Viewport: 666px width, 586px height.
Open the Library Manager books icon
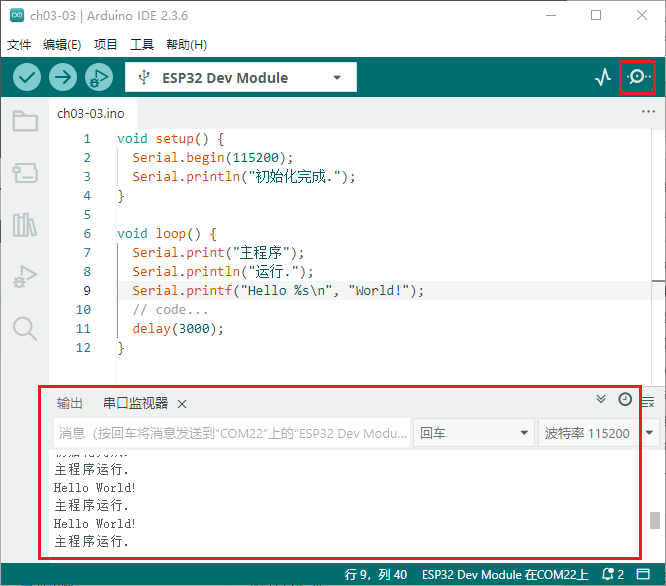coord(25,225)
